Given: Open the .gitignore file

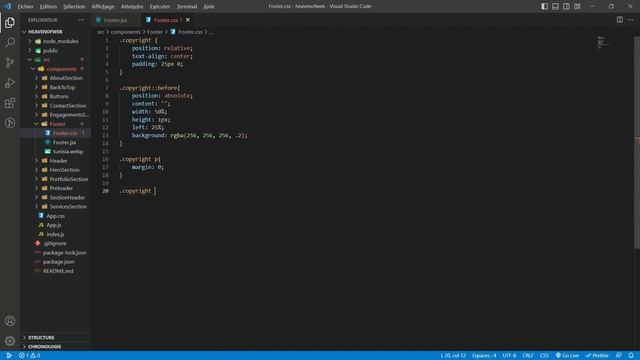Looking at the screenshot, I should point(56,243).
